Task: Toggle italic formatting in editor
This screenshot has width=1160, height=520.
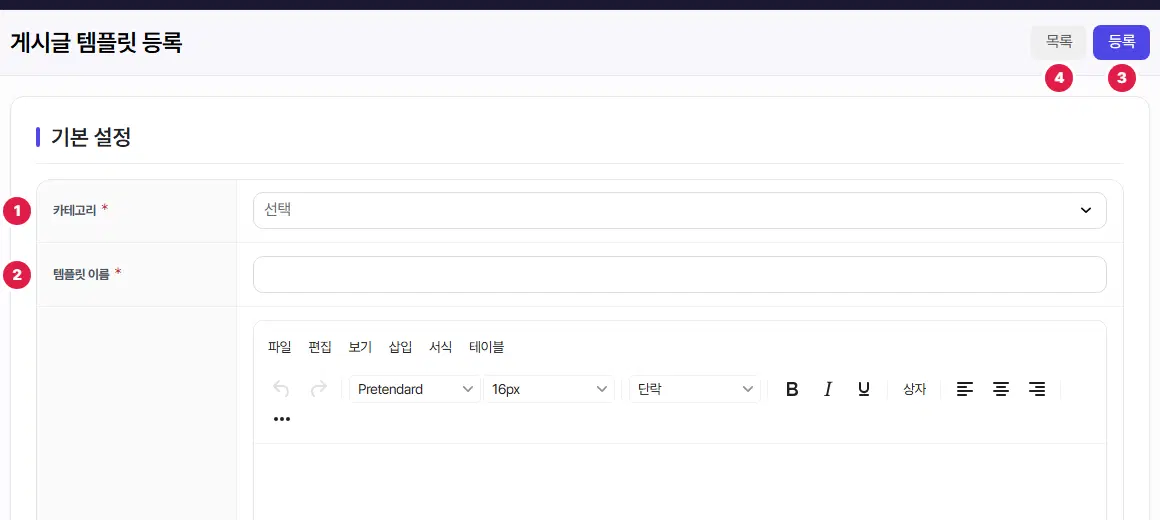Action: [828, 389]
